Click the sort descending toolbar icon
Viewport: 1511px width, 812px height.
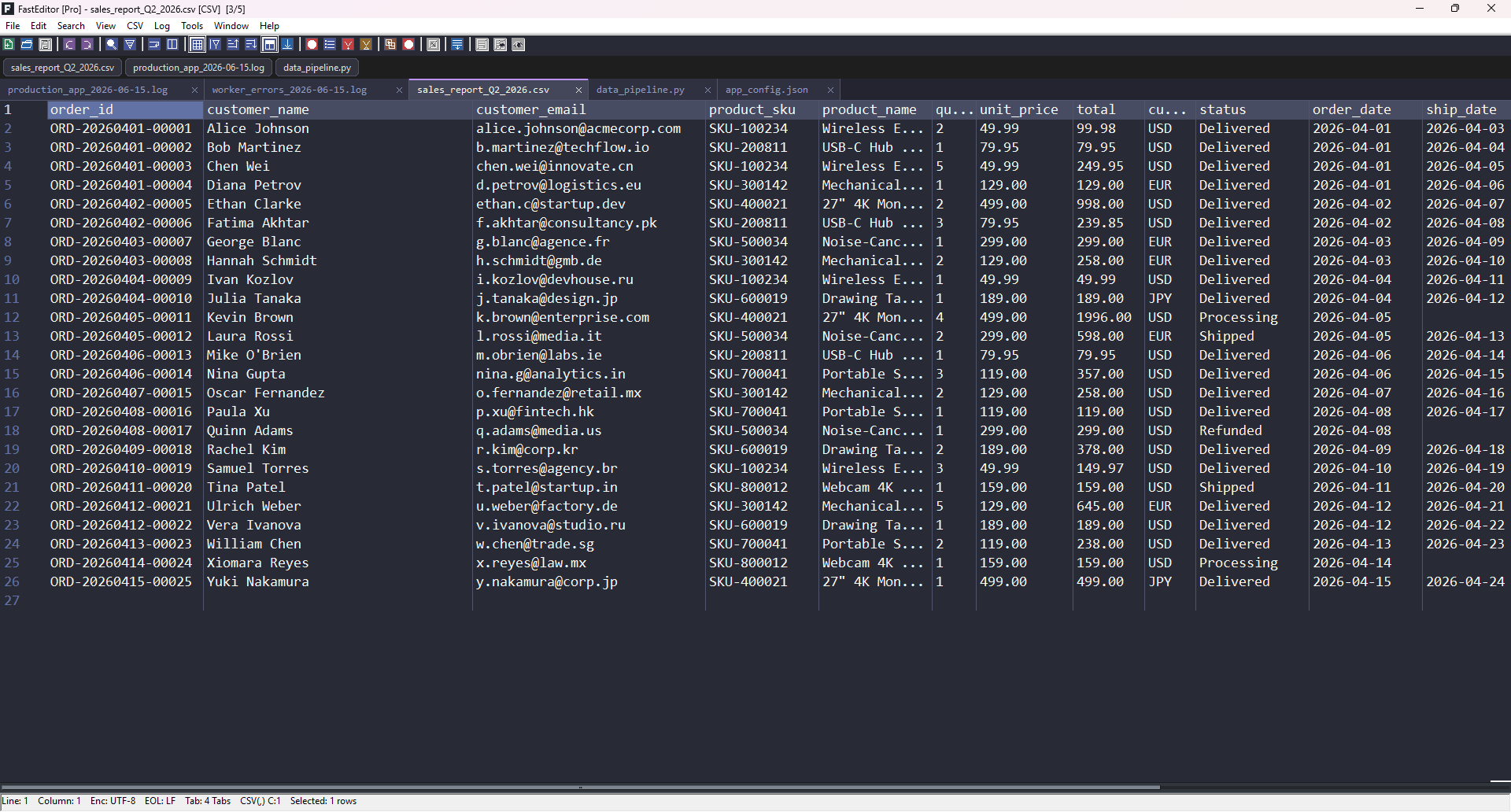(251, 45)
